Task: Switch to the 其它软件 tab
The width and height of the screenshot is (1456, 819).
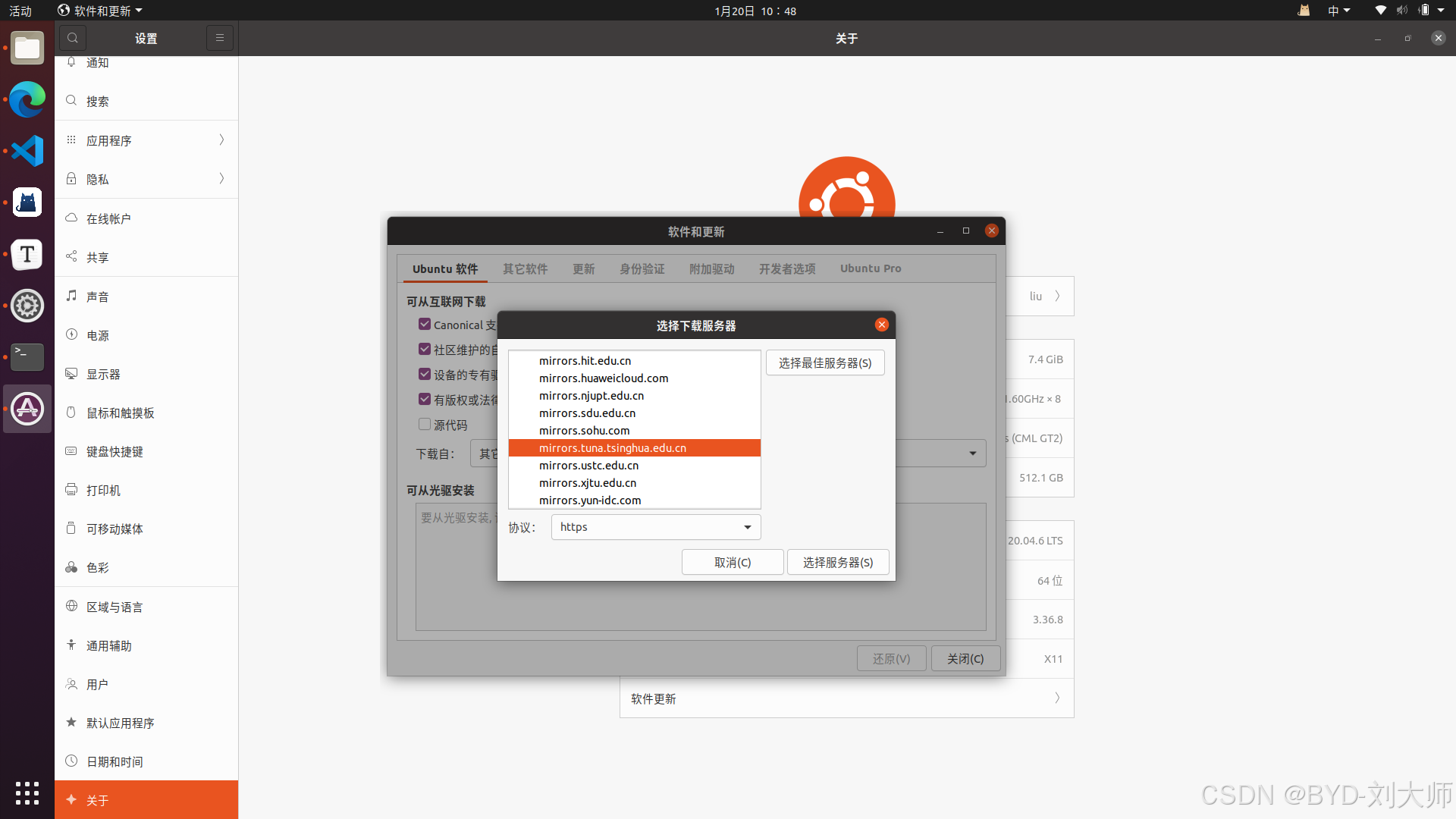Action: click(525, 269)
